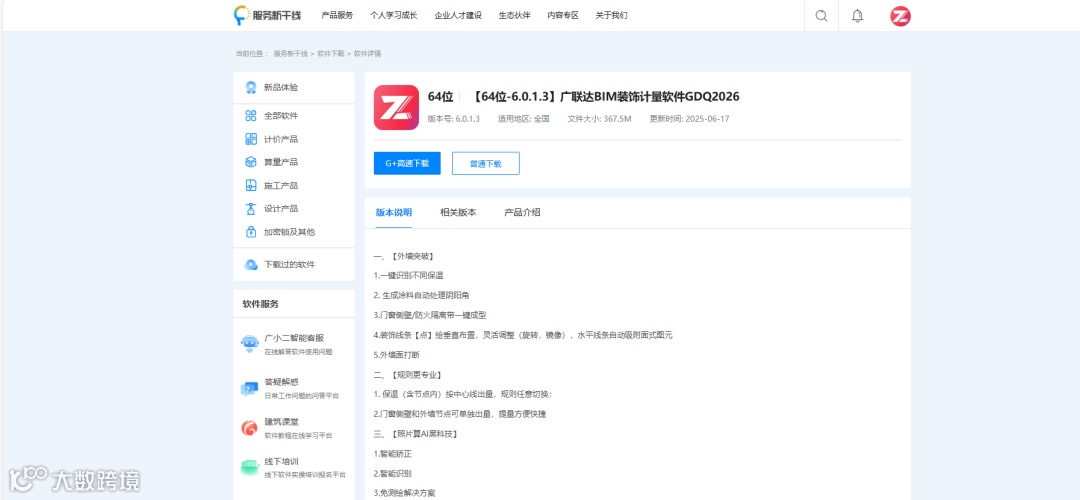
Task: Click the 算量产品 cube icon
Action: (x=251, y=162)
